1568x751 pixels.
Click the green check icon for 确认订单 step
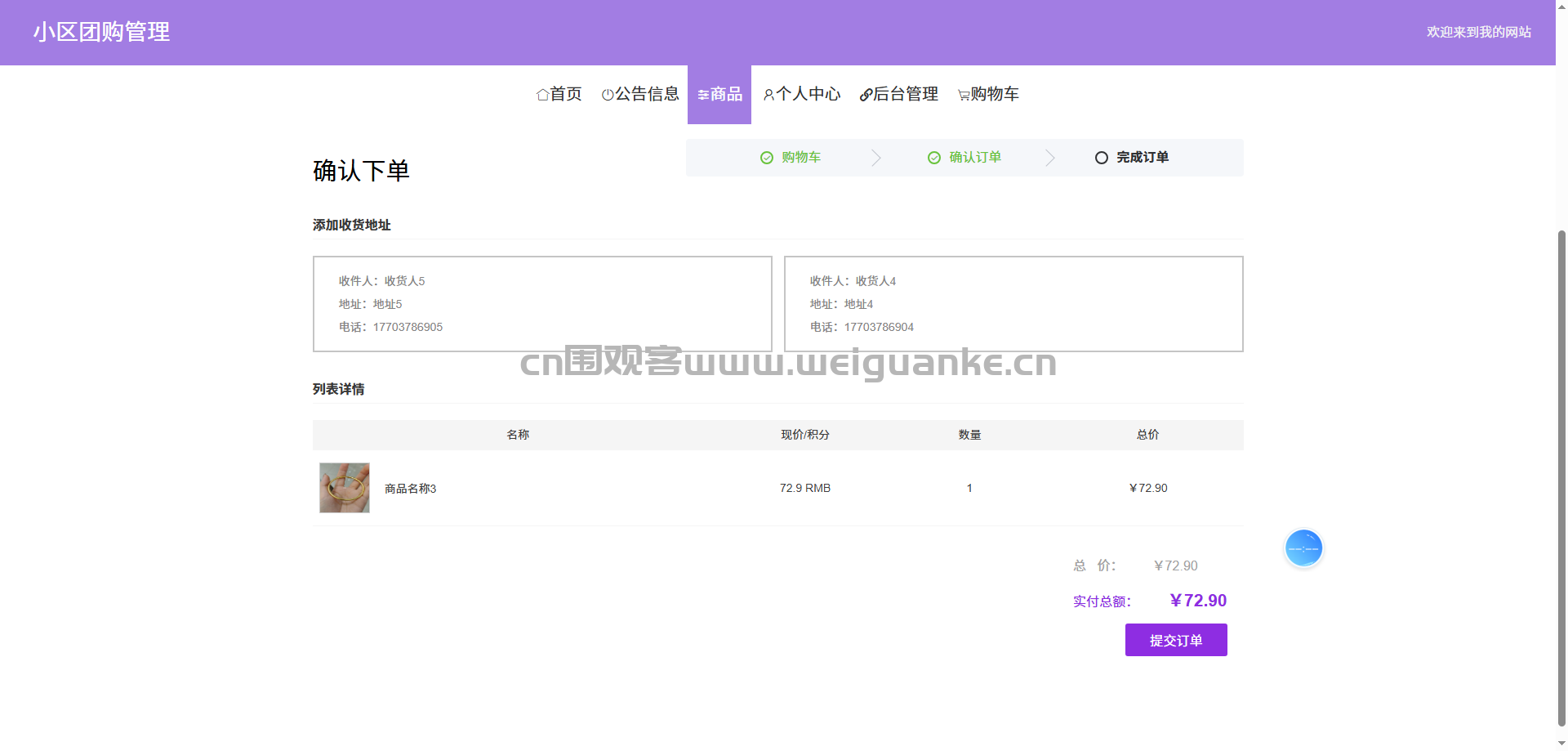(x=934, y=158)
